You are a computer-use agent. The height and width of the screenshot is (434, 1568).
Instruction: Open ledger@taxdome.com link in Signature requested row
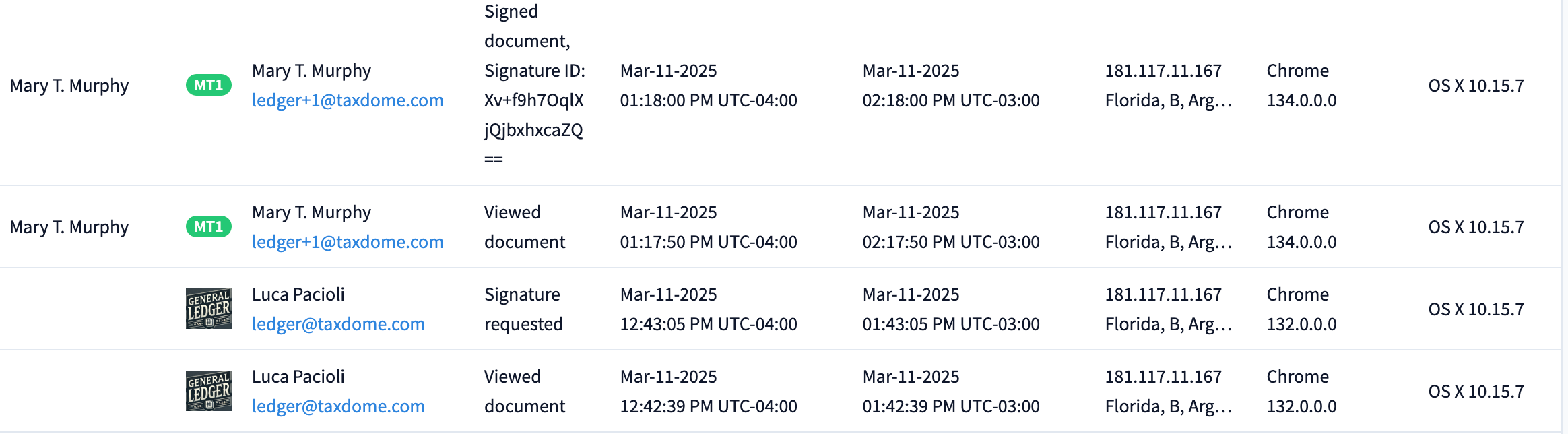338,324
